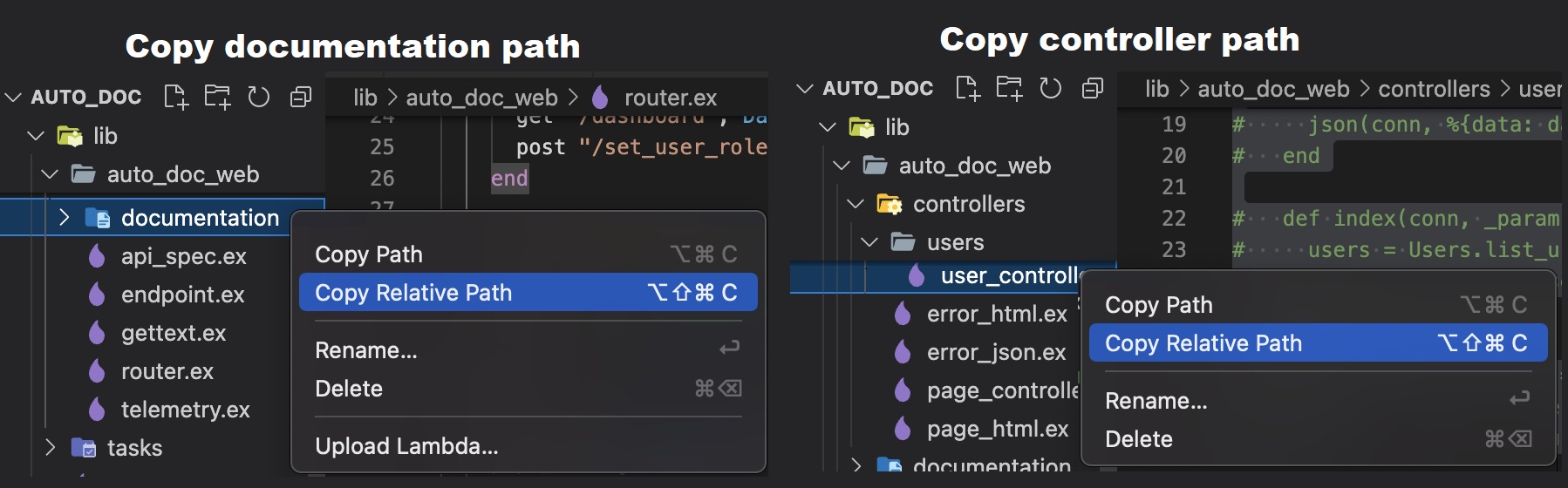Click Elixir icon beside telemetry.ex
This screenshot has width=1568, height=488.
(97, 410)
